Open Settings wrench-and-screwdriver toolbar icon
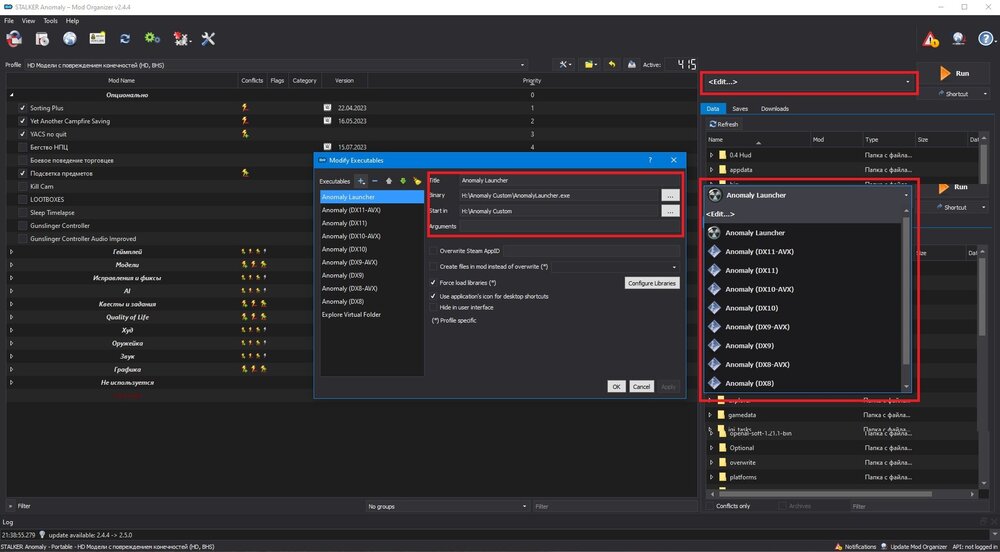Viewport: 1000px width, 552px height. [208, 39]
